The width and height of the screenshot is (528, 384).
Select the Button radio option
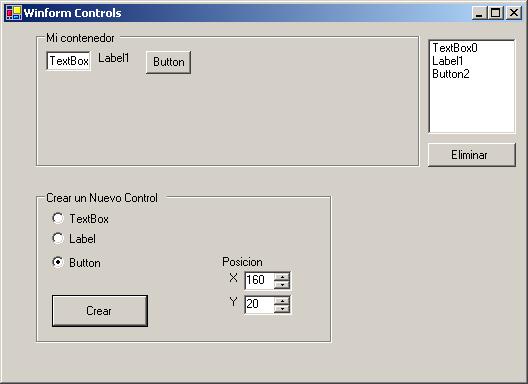coord(76,262)
